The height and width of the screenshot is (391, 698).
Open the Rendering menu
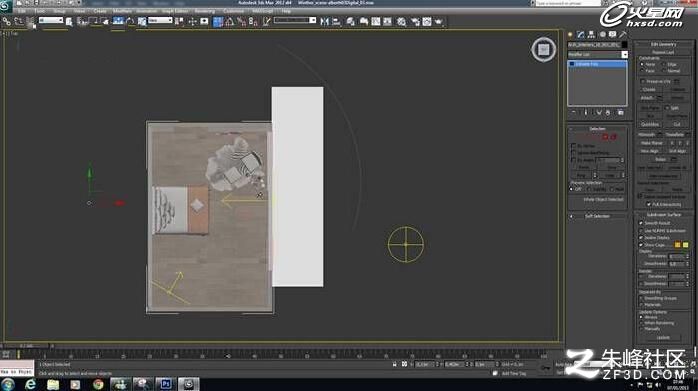click(205, 11)
